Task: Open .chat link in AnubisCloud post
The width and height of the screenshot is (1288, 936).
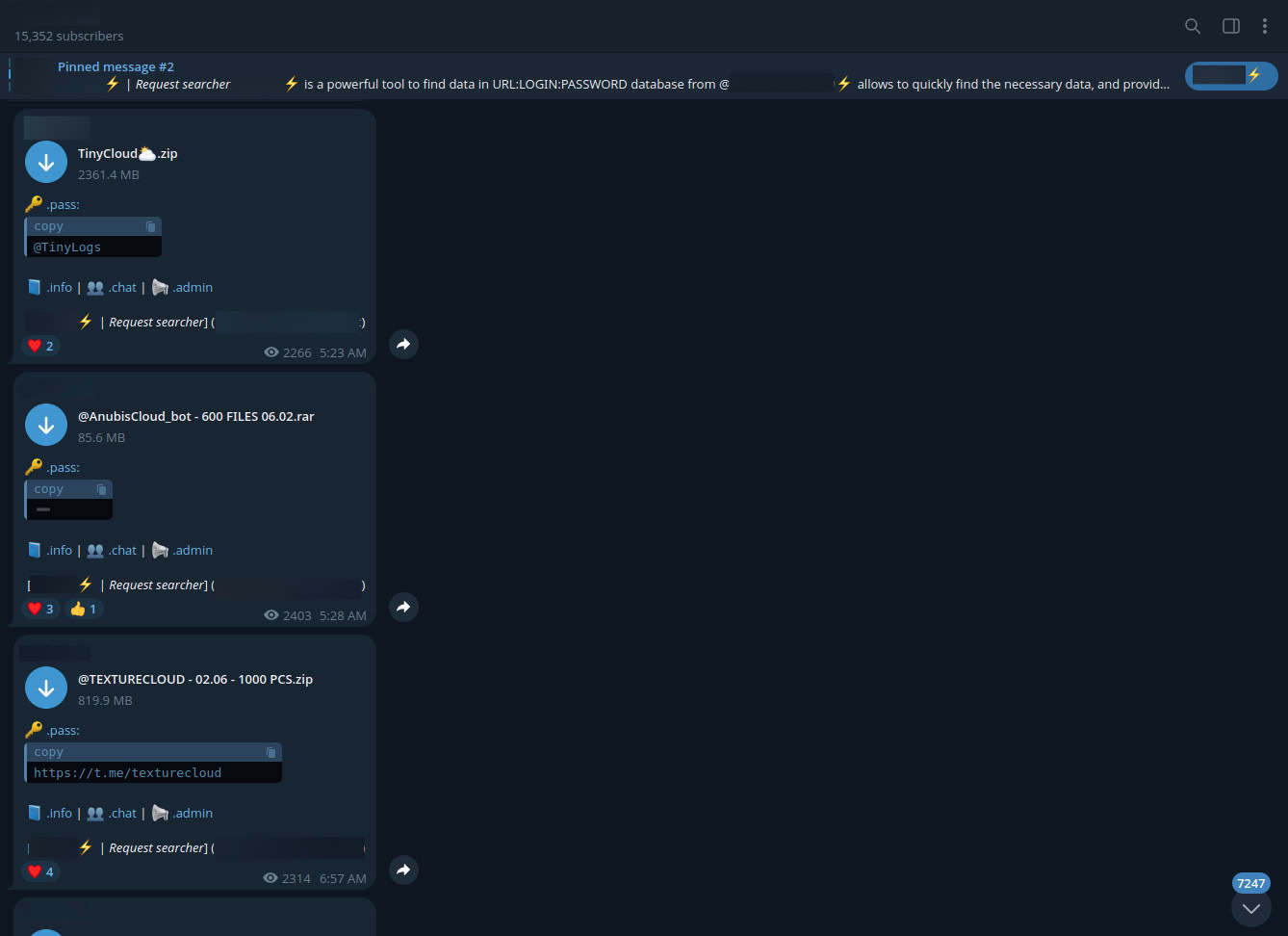Action: (122, 550)
